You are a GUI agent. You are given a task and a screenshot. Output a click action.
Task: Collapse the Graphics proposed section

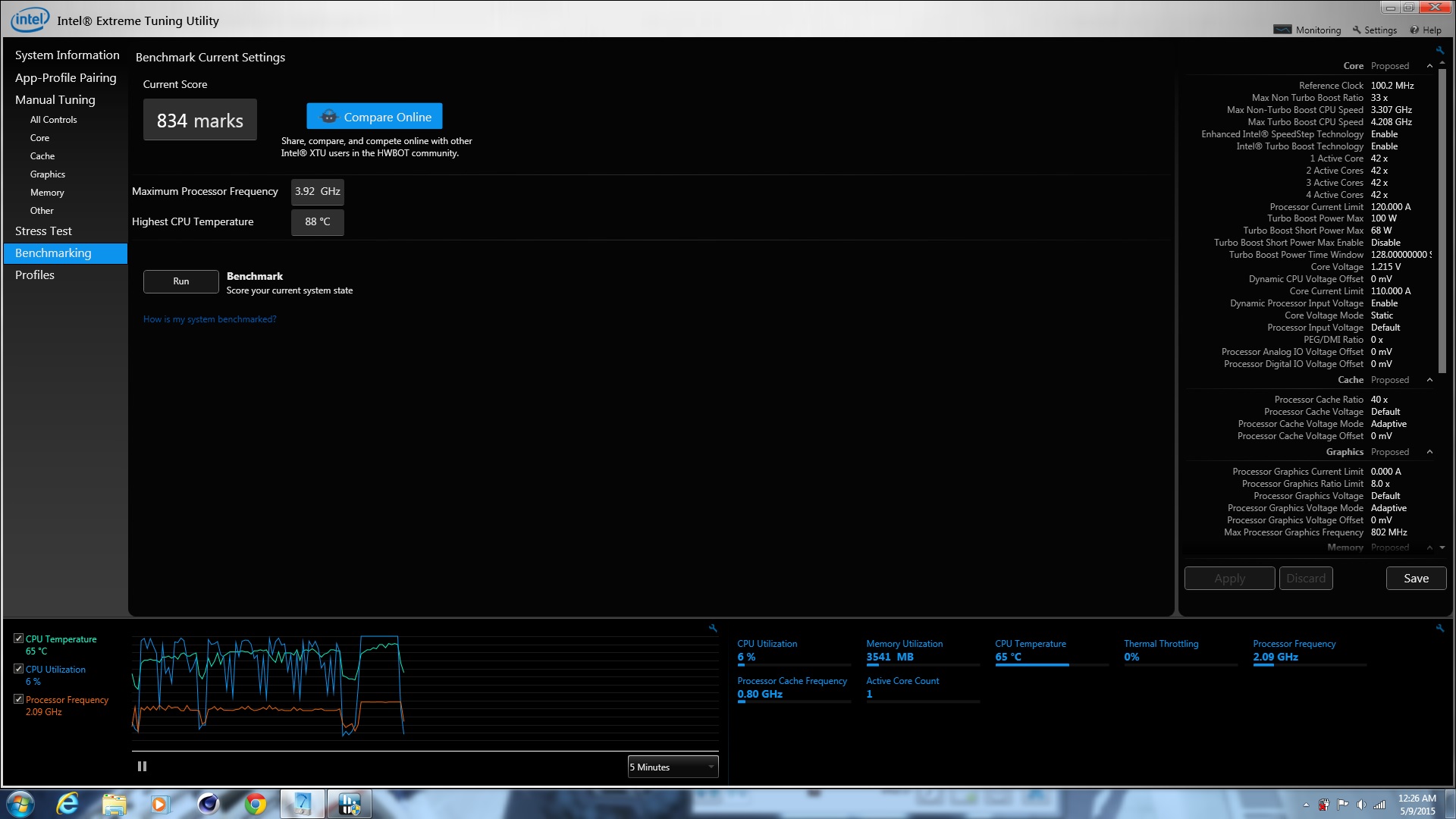click(x=1429, y=452)
